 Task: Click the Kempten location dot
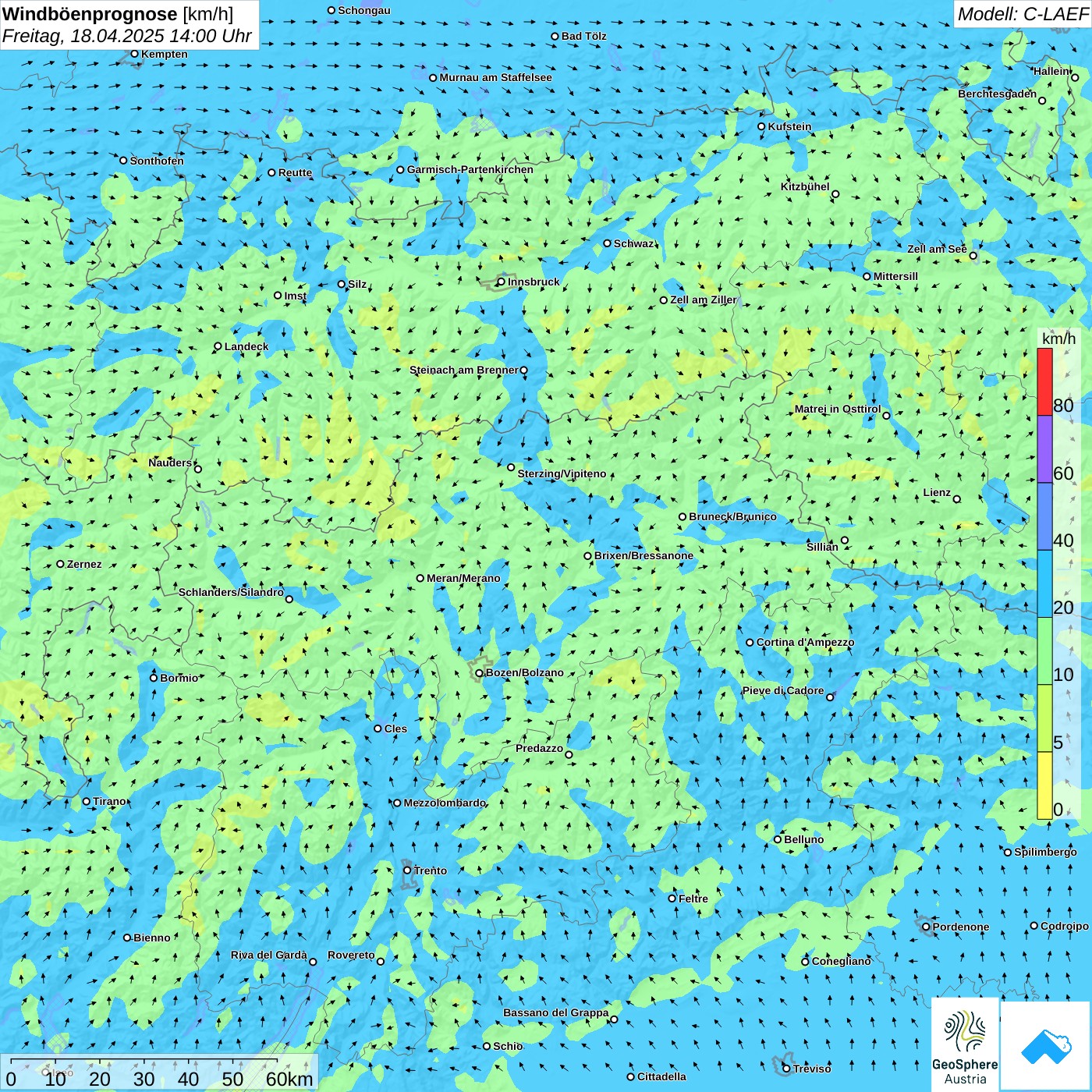coord(135,54)
